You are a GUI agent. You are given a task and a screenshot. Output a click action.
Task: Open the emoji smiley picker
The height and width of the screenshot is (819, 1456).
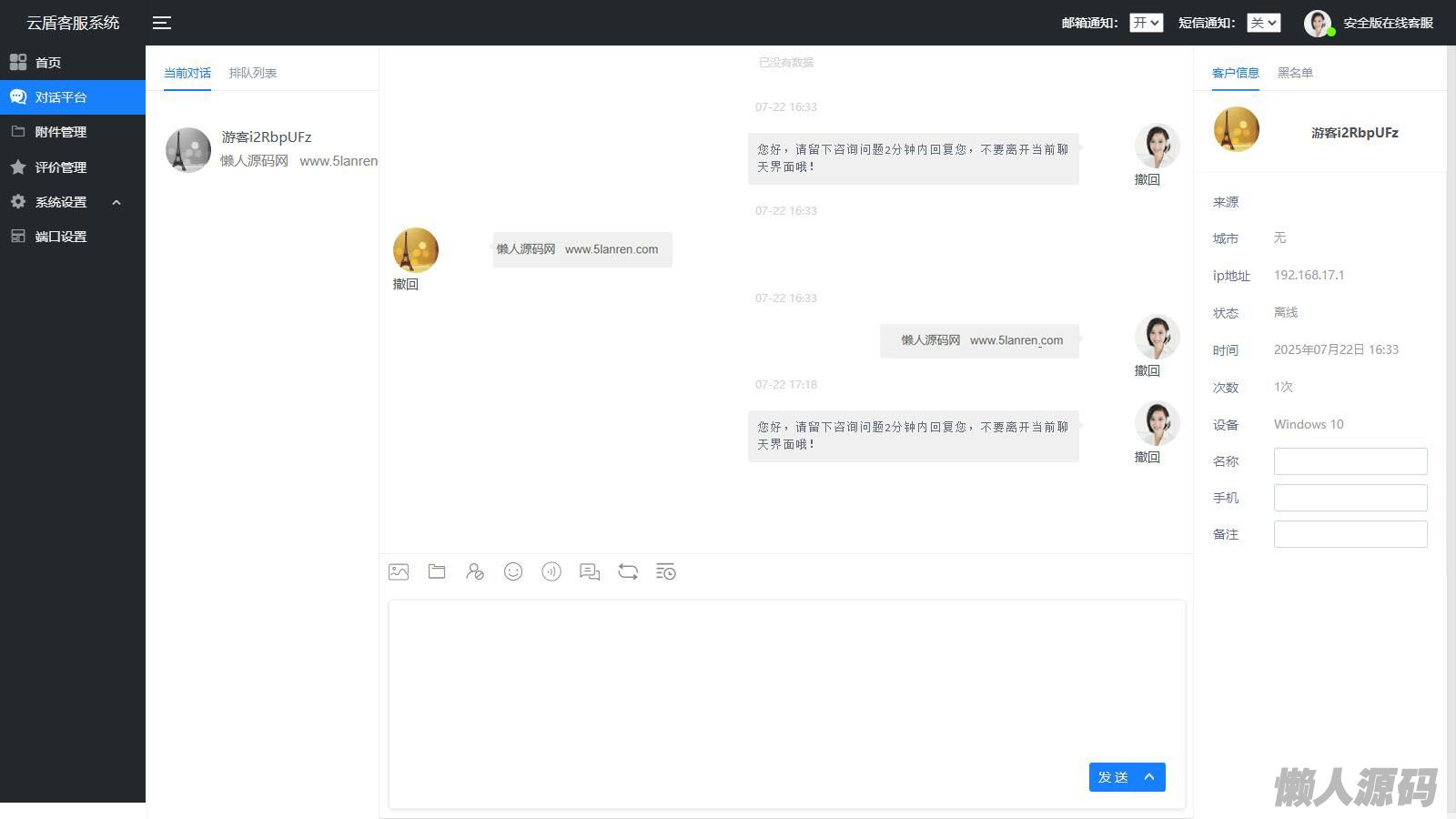click(x=513, y=571)
